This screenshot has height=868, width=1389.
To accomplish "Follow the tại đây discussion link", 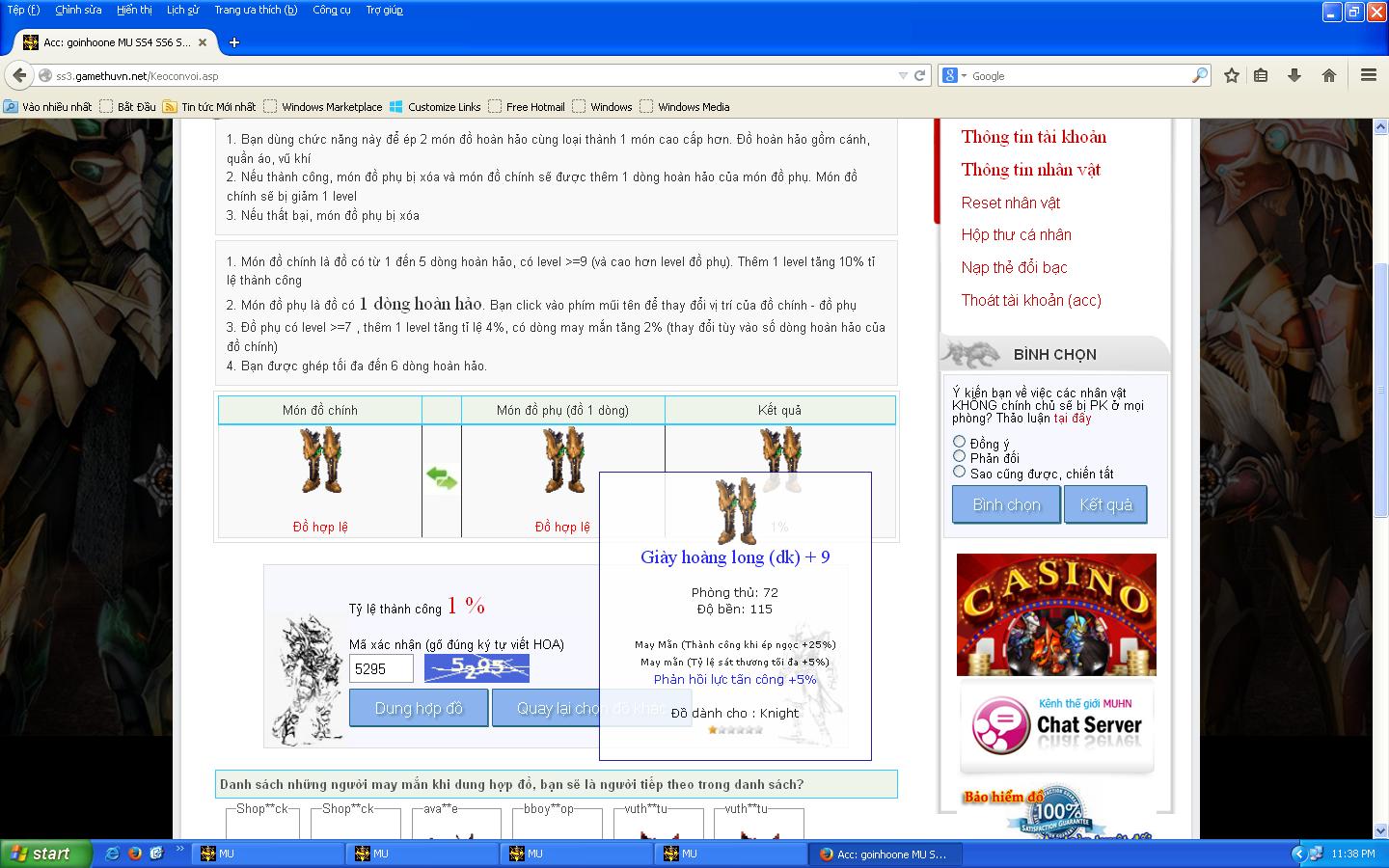I will (x=1072, y=419).
